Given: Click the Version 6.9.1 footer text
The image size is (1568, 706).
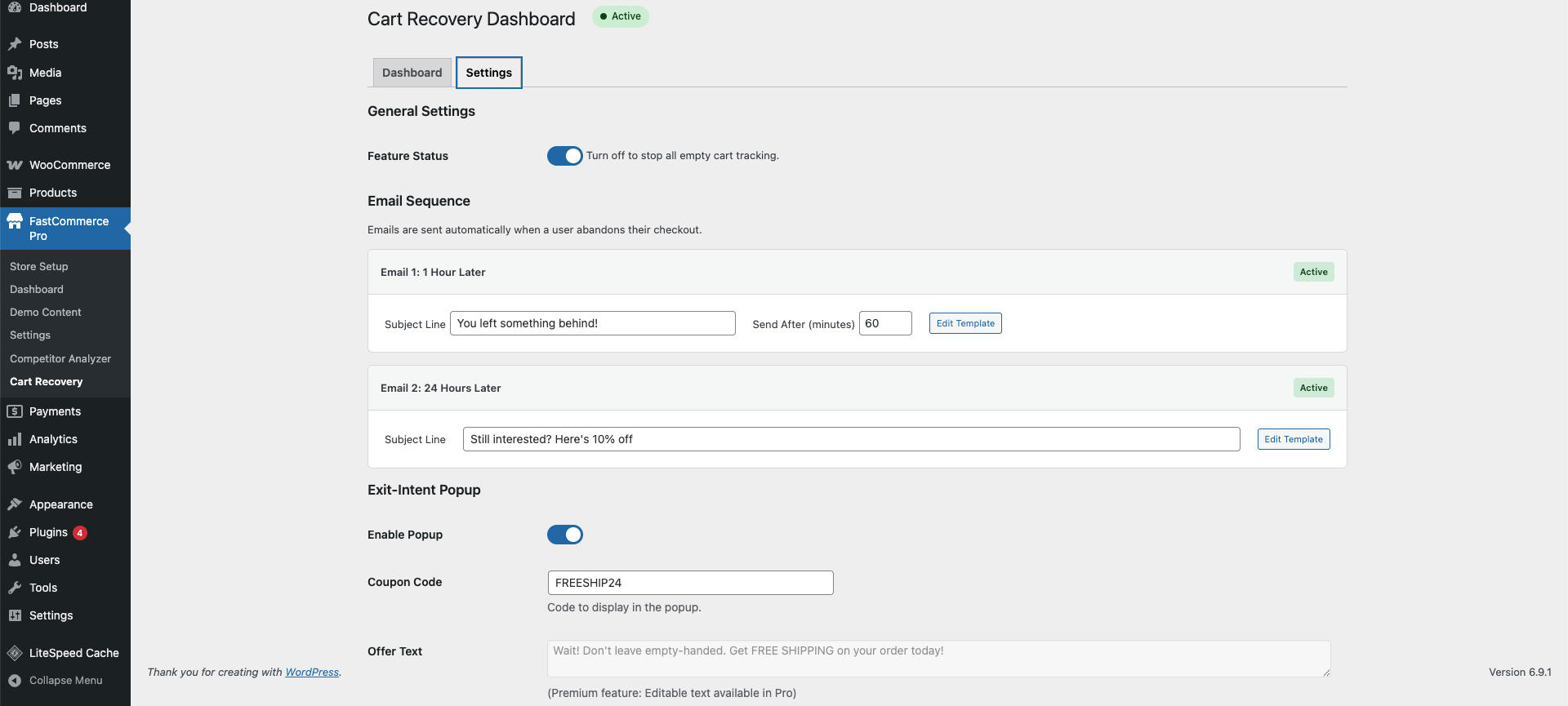Looking at the screenshot, I should tap(1520, 673).
